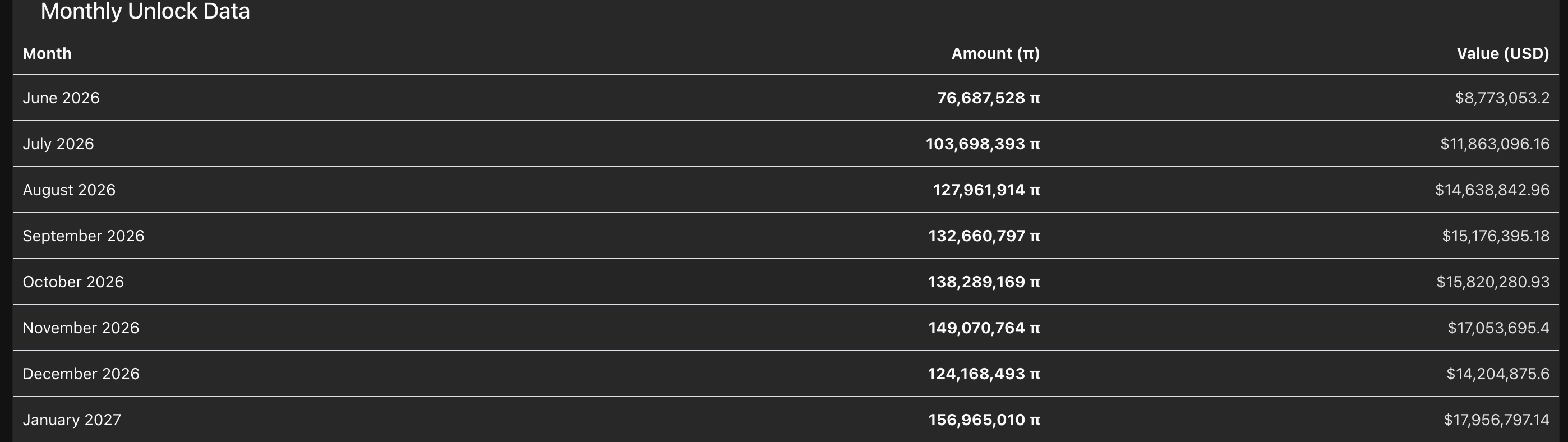Screen dimensions: 1568x442
Task: Select the September 2026 row label
Action: click(84, 236)
